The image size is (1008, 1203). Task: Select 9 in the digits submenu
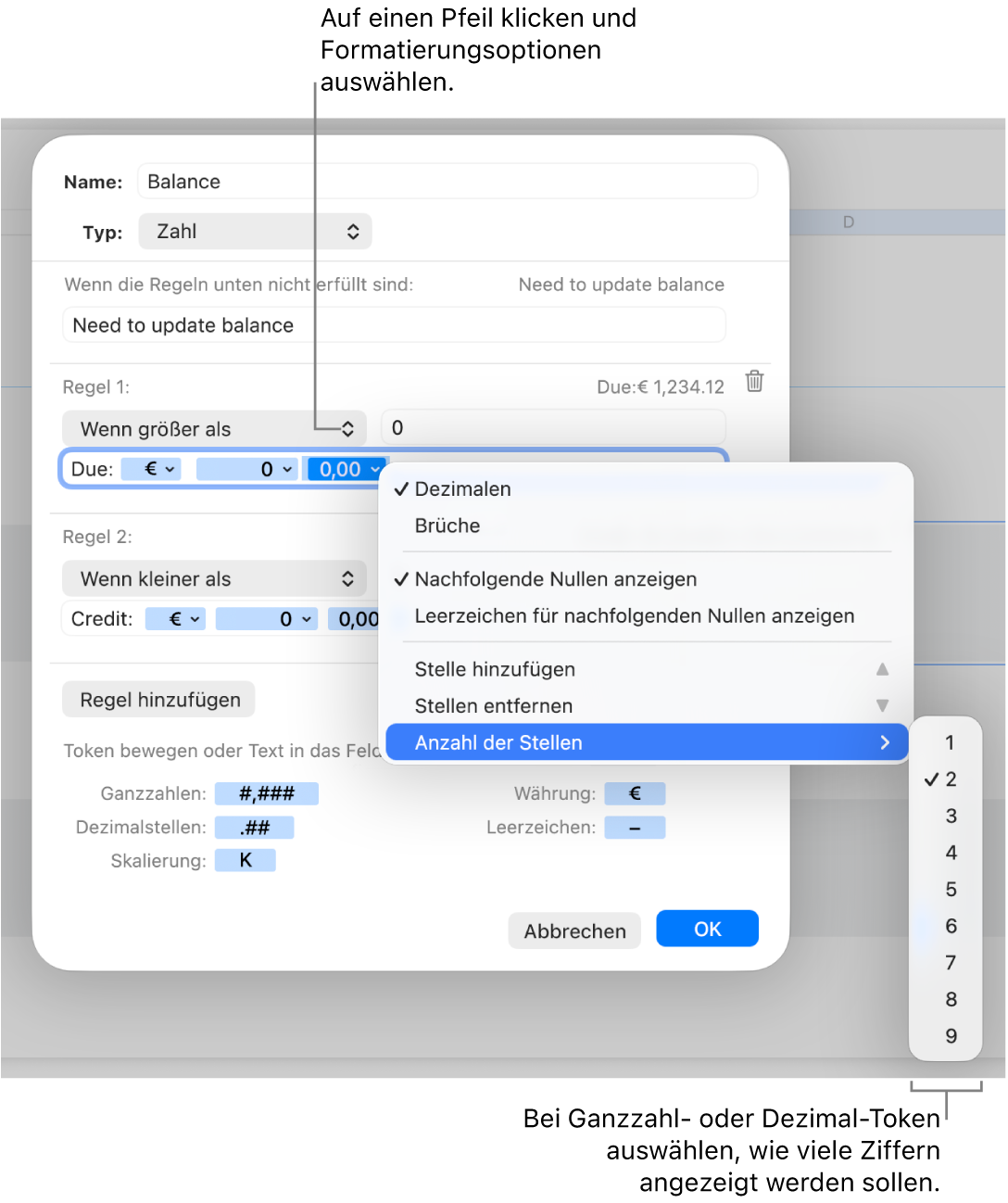[946, 1036]
